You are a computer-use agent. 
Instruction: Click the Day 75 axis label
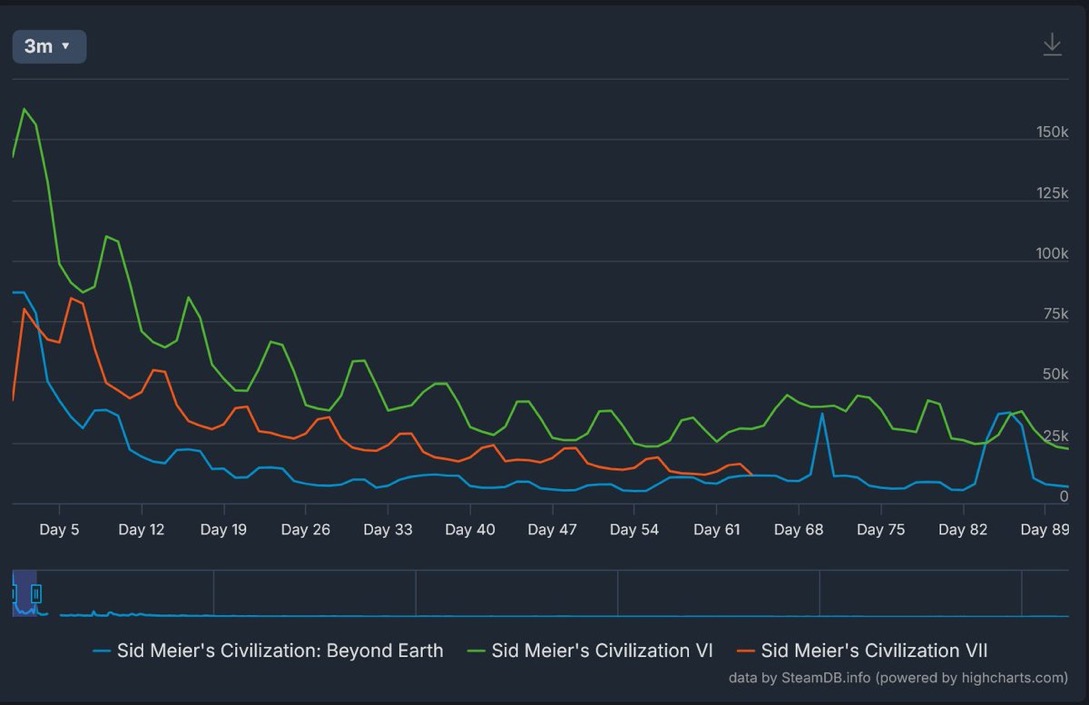pyautogui.click(x=881, y=530)
